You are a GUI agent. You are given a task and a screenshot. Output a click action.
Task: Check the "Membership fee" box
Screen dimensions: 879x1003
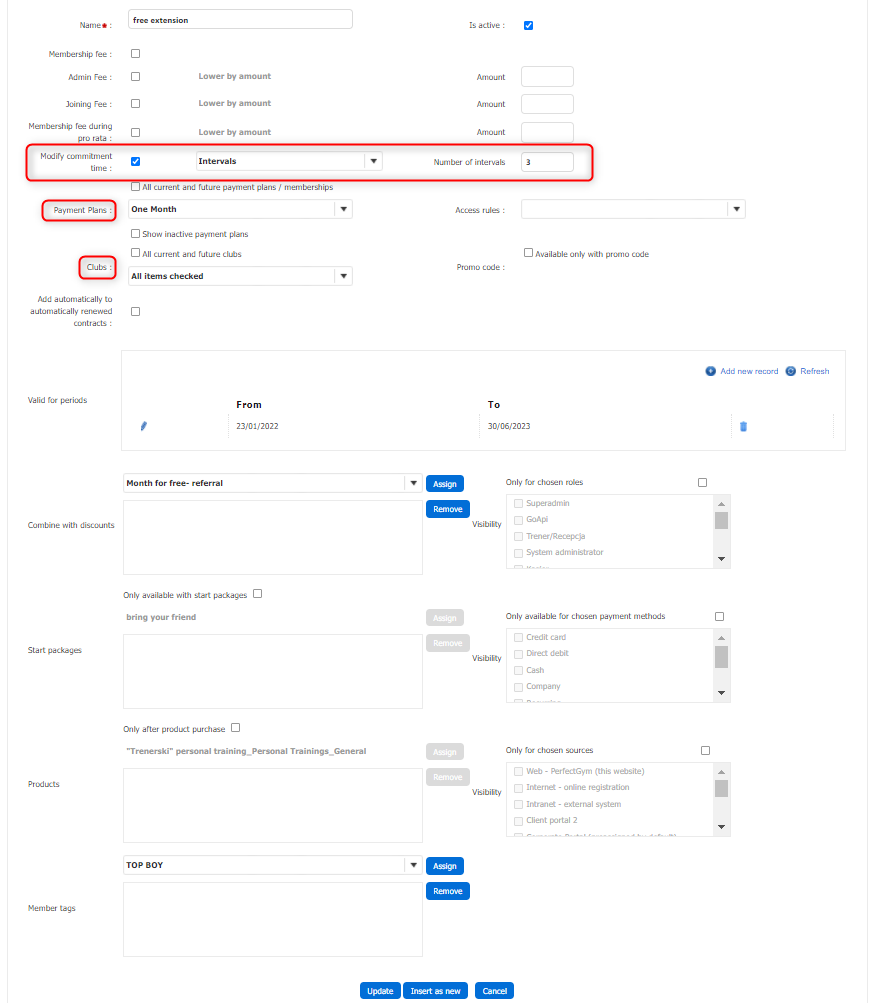click(x=135, y=53)
